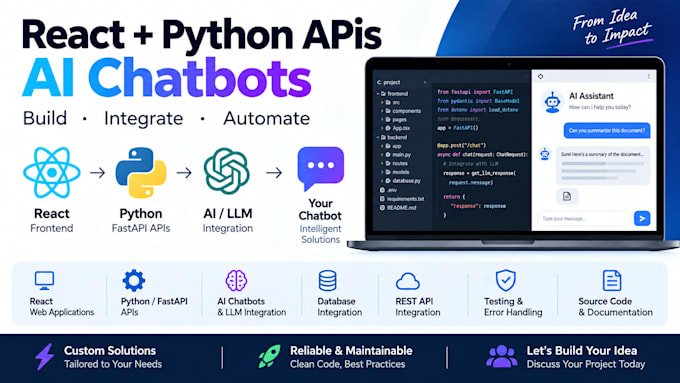Click the React + Python APIs headline

tap(202, 35)
